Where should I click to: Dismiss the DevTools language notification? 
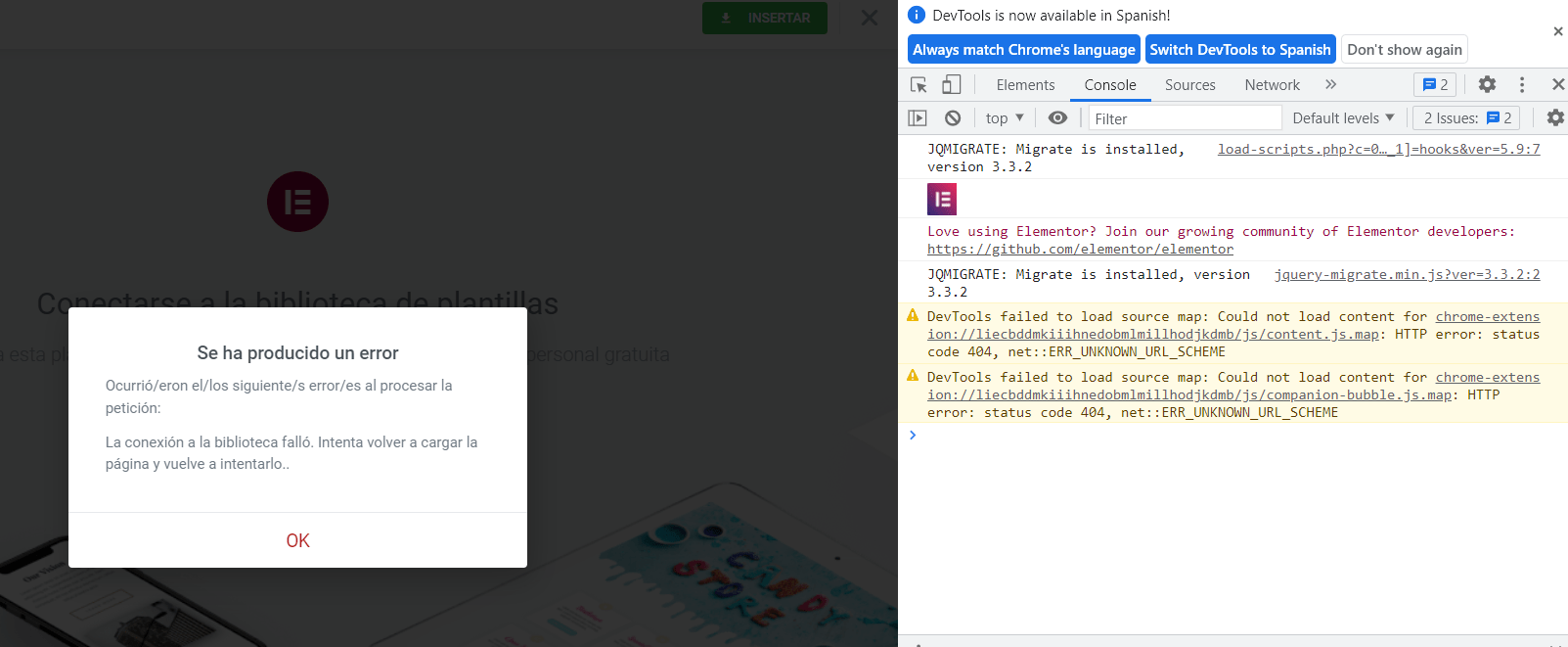(1557, 31)
